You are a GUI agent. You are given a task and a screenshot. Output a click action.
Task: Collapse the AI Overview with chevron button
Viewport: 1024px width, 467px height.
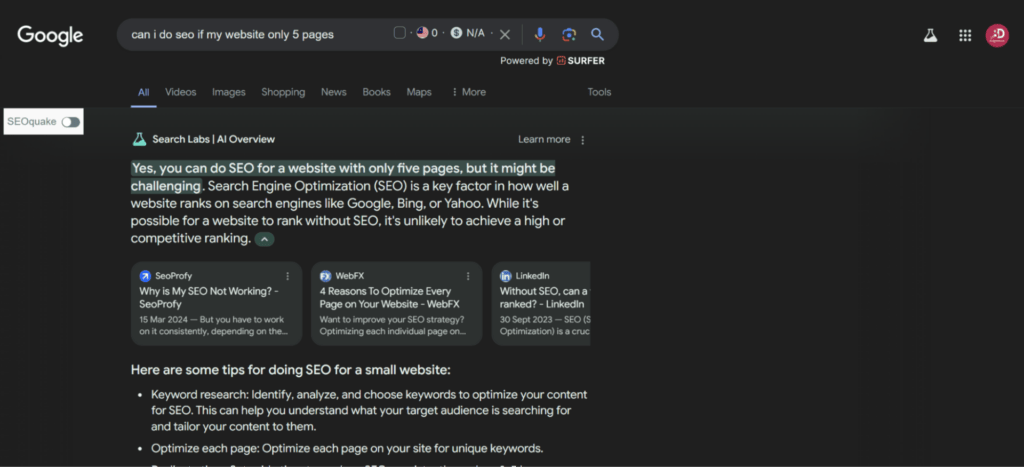[264, 239]
